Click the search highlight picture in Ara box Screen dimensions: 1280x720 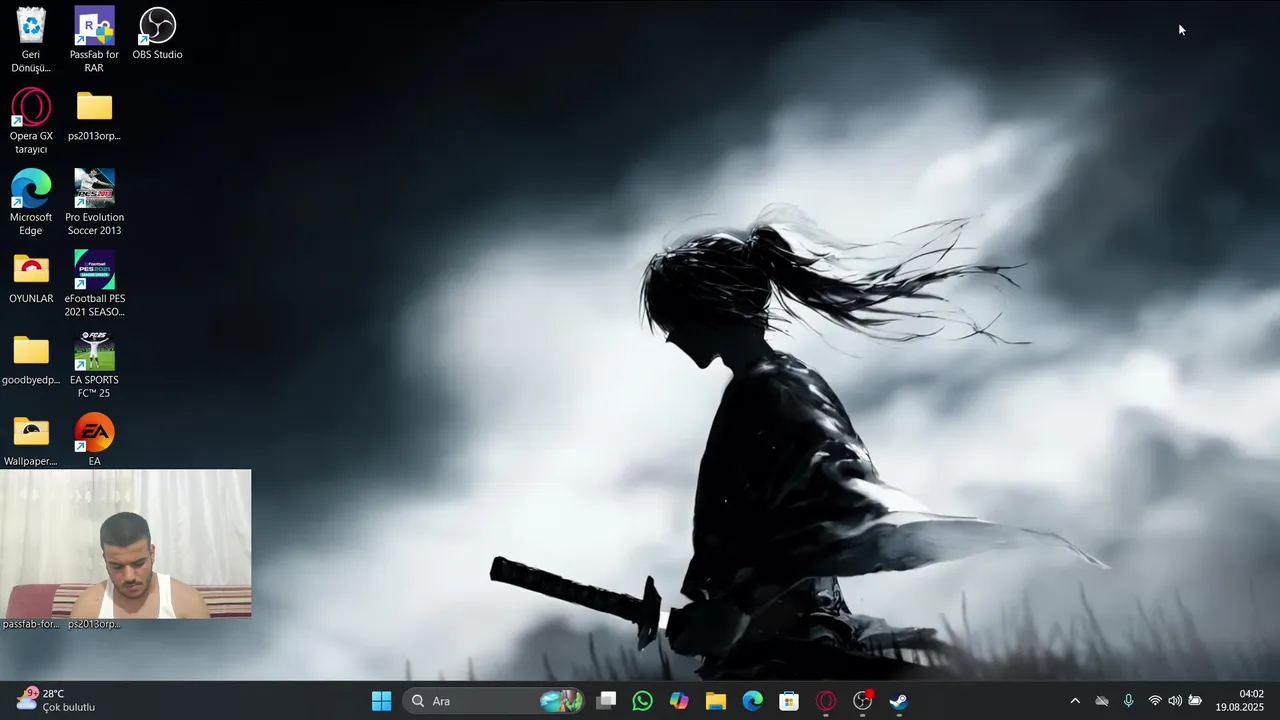(561, 701)
